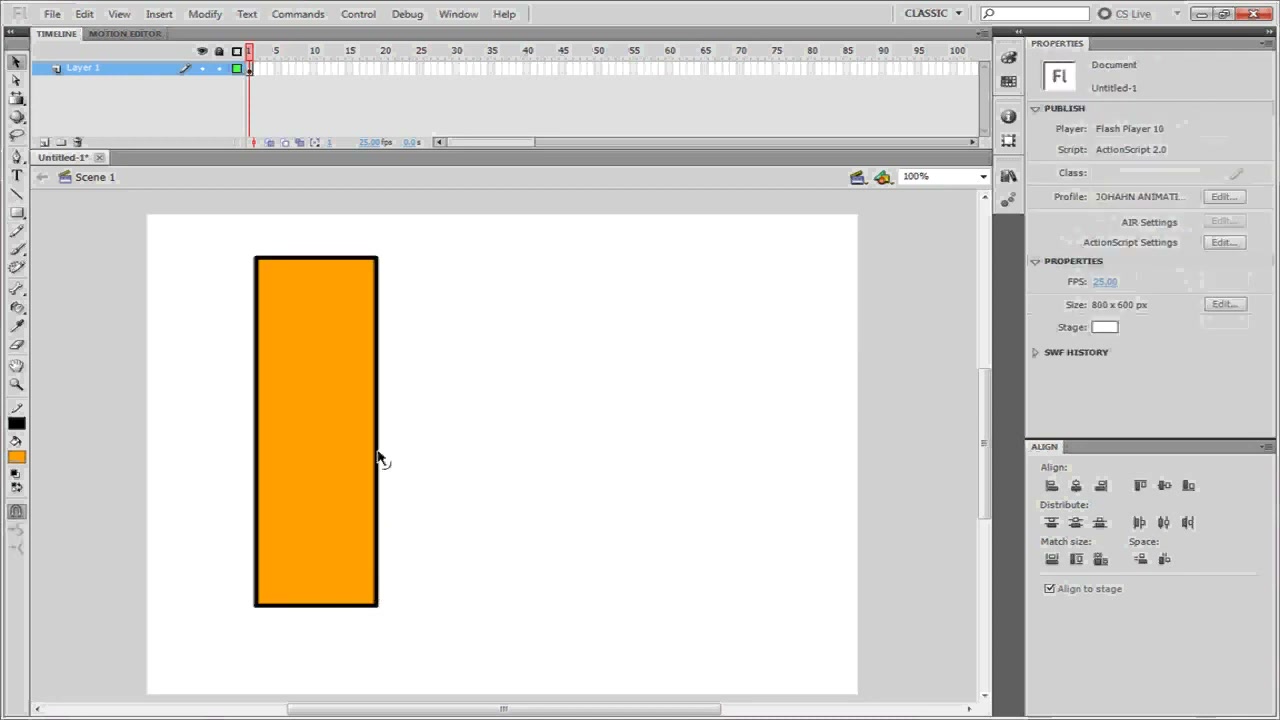Image resolution: width=1280 pixels, height=720 pixels.
Task: Open the Control menu
Action: coord(358,14)
